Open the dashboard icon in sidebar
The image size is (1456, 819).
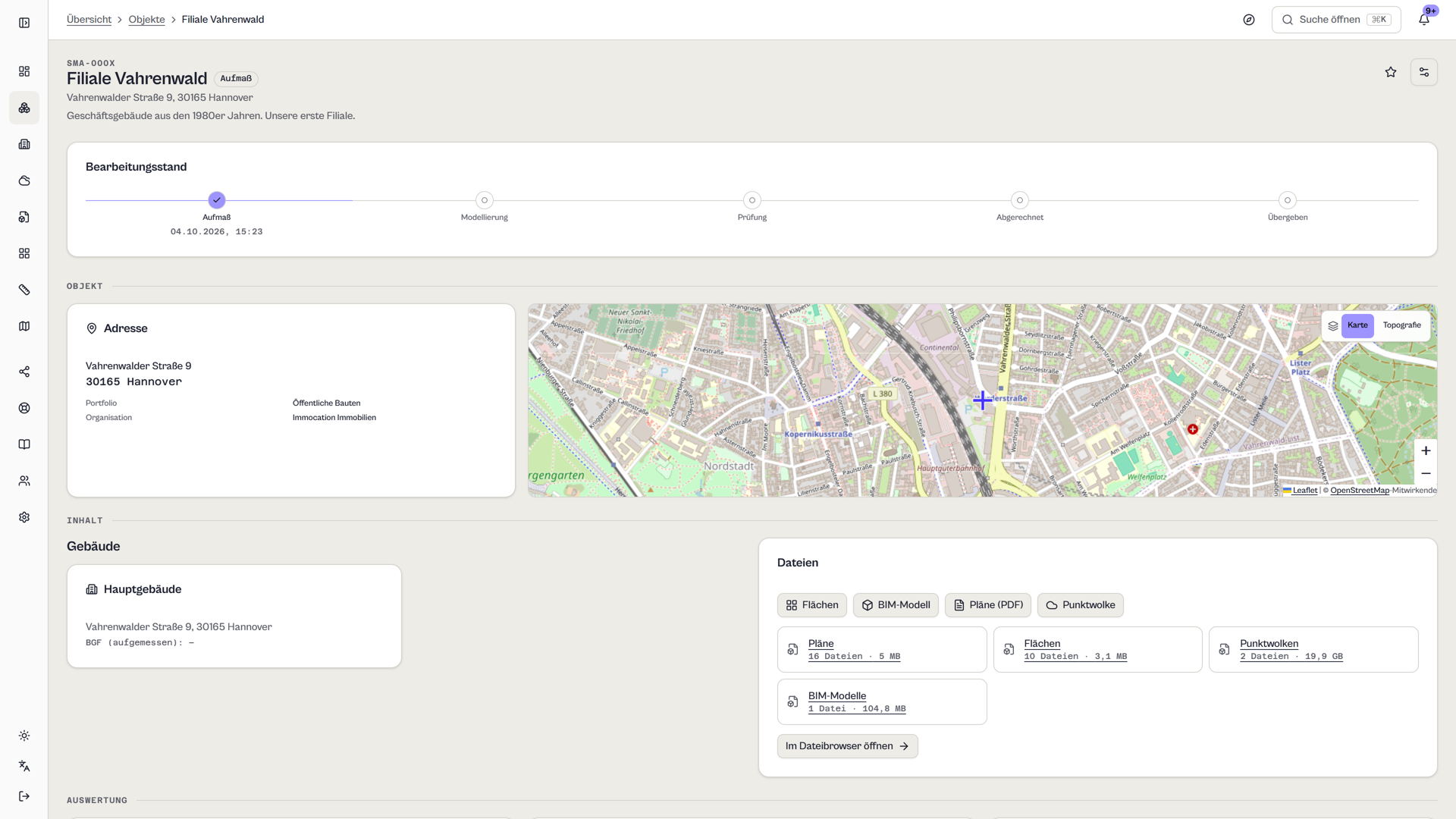point(24,71)
